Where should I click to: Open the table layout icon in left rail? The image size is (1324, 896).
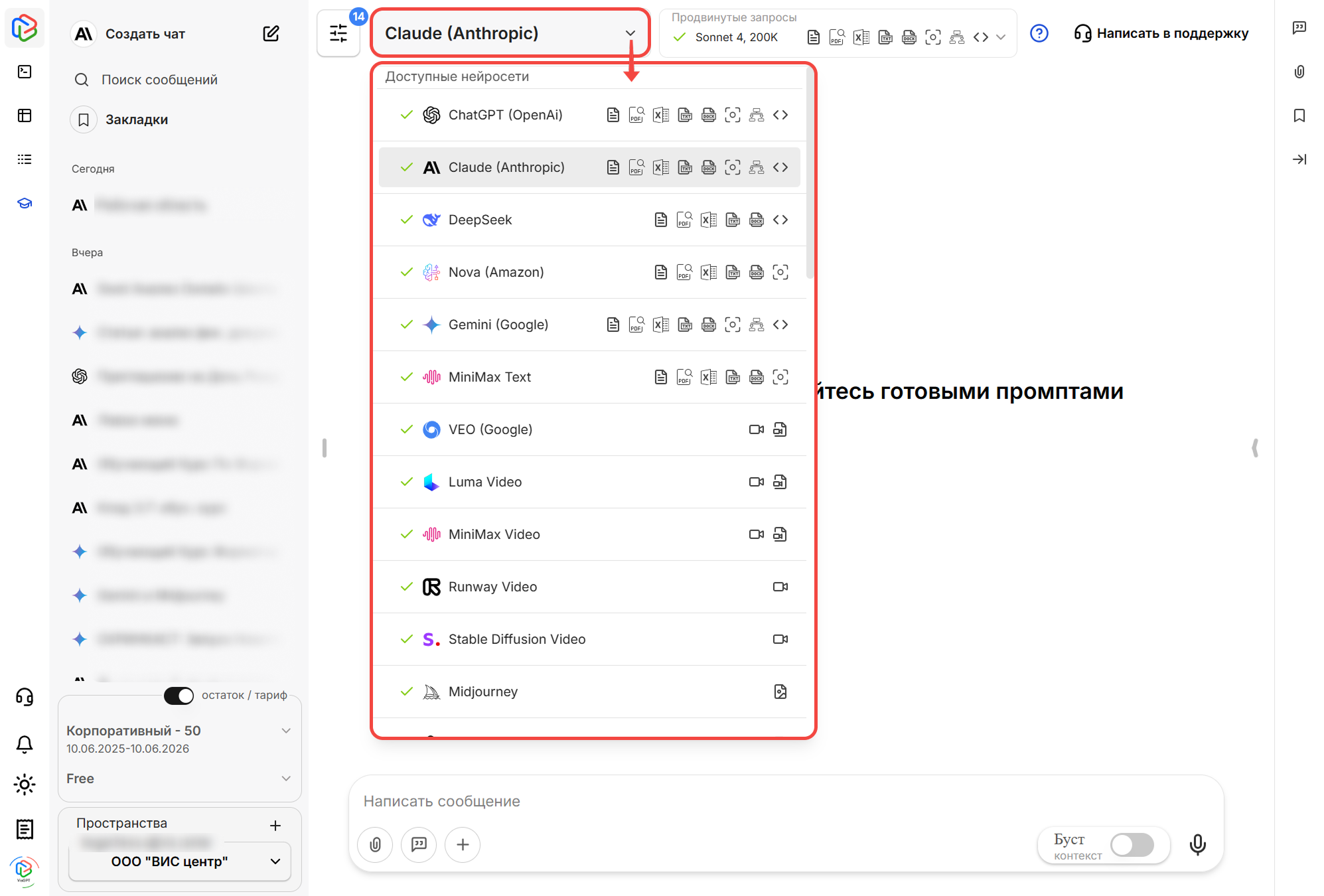pos(25,115)
